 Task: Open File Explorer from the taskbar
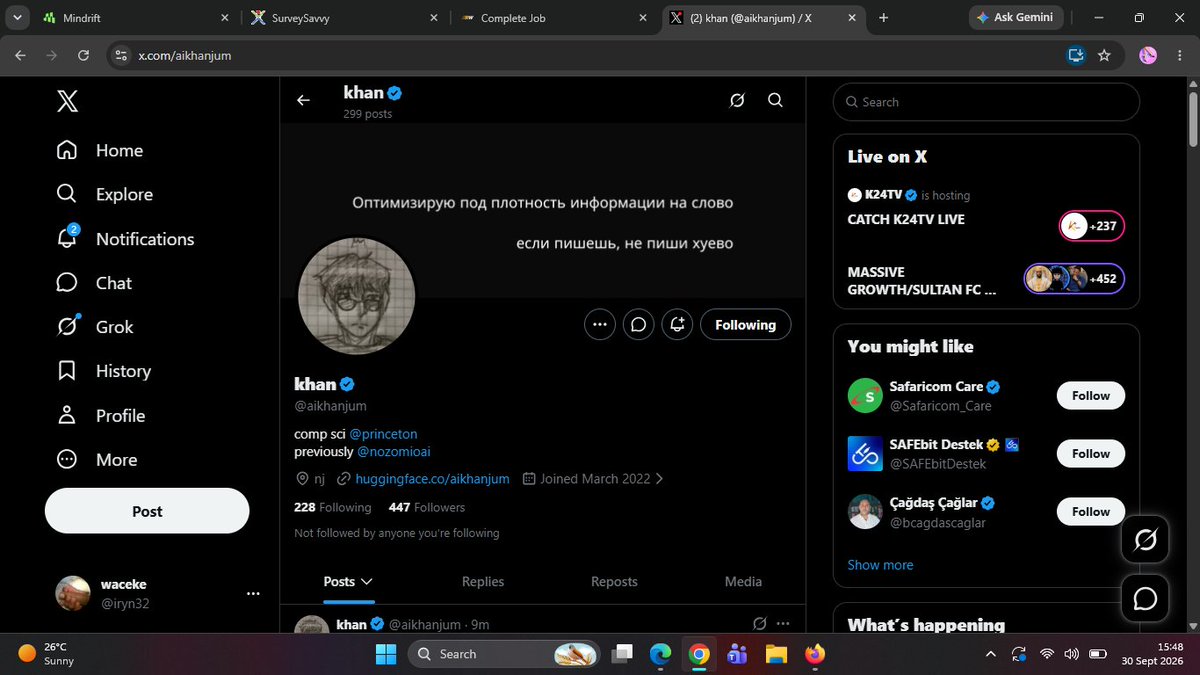pyautogui.click(x=776, y=654)
